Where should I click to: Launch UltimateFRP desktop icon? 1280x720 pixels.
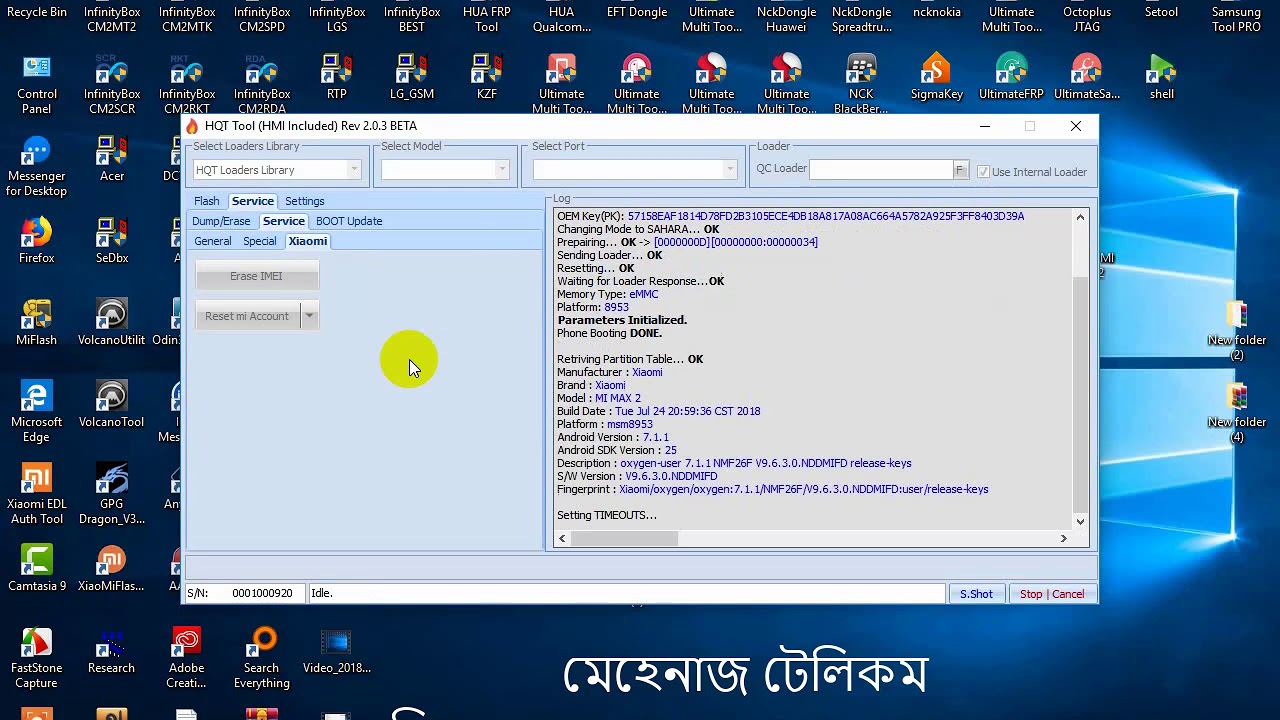pos(1012,77)
